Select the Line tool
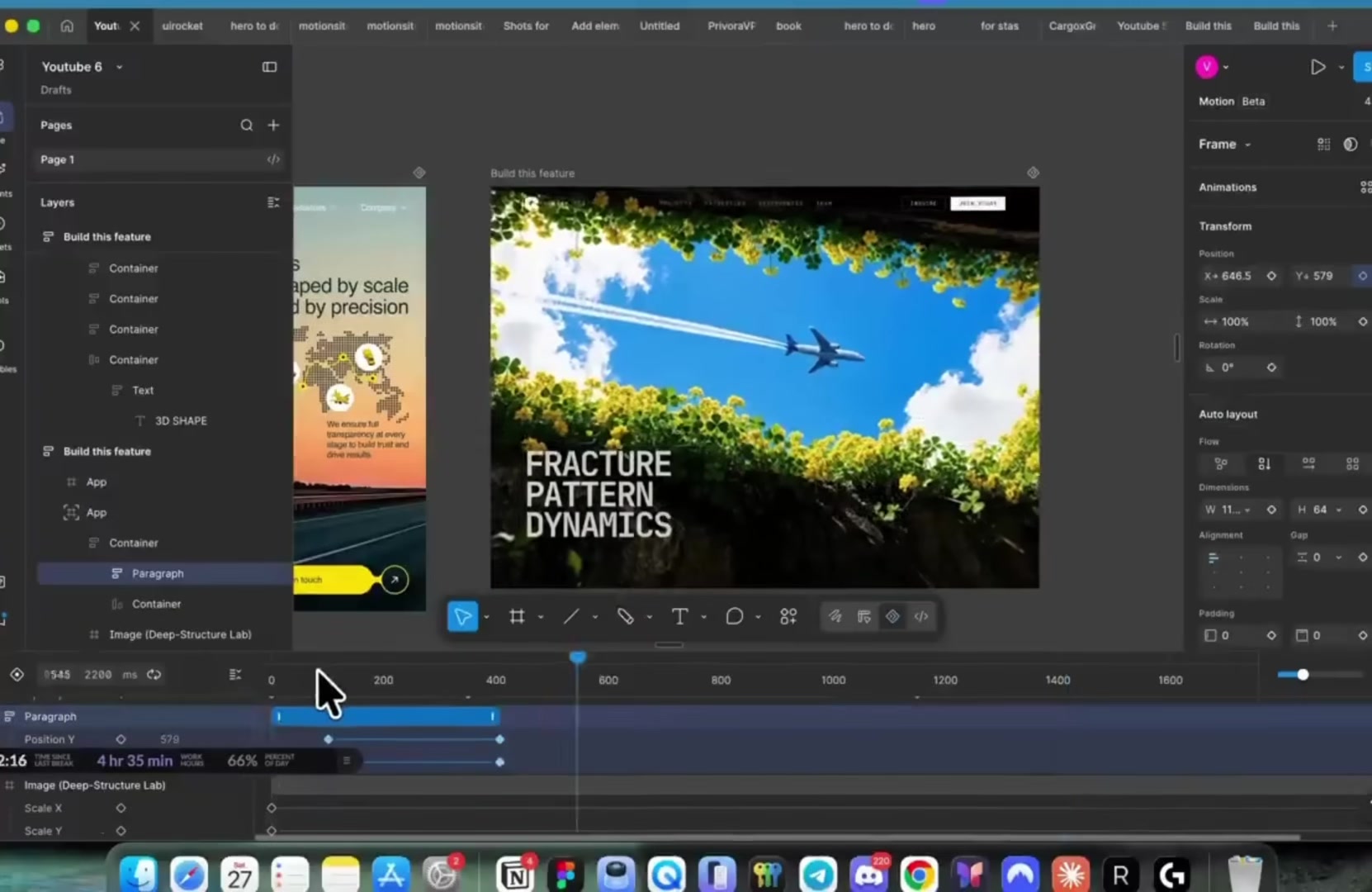Image resolution: width=1372 pixels, height=892 pixels. (x=571, y=616)
